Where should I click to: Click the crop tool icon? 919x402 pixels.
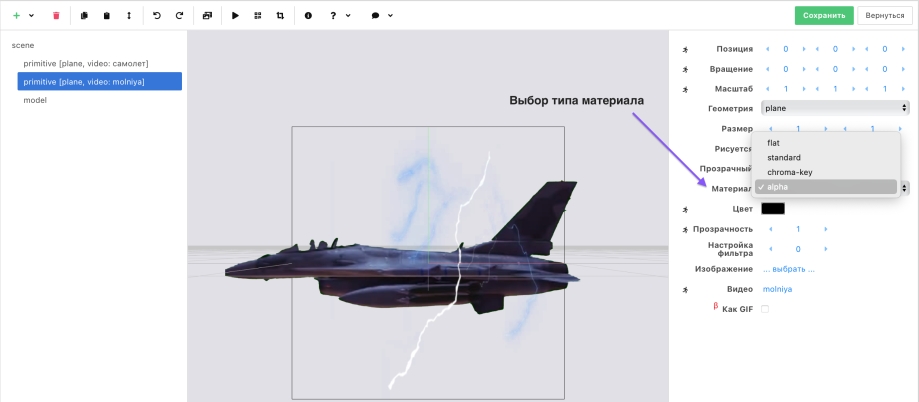pyautogui.click(x=280, y=16)
